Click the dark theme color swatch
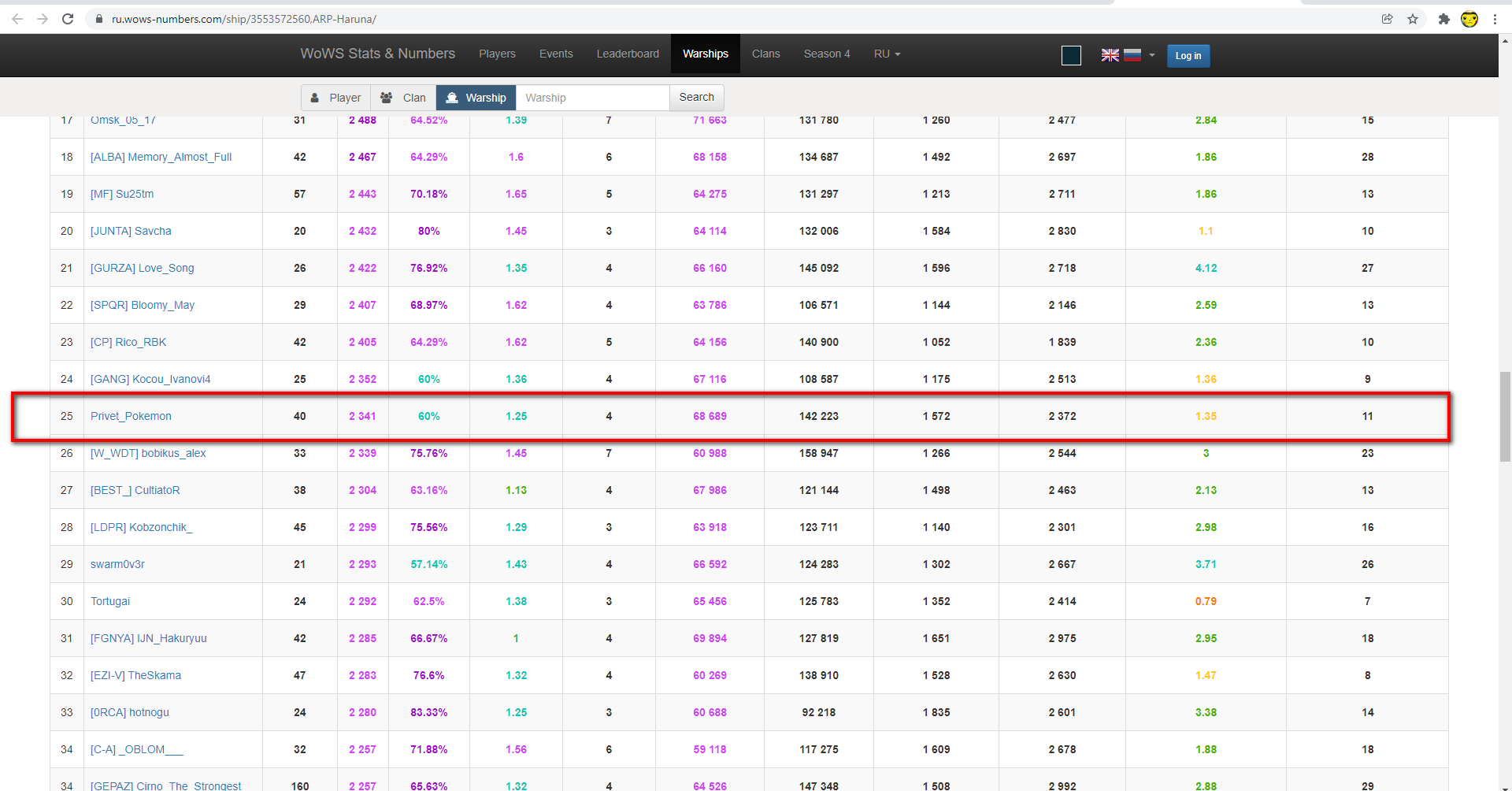 pyautogui.click(x=1071, y=55)
